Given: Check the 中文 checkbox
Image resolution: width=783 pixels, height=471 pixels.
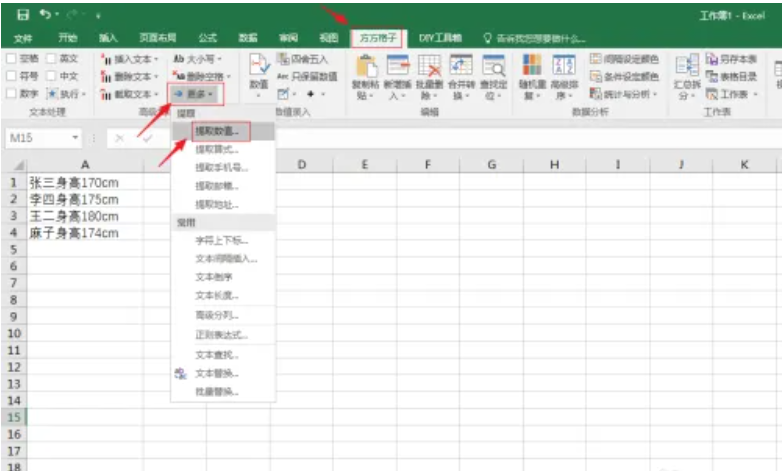Looking at the screenshot, I should click(x=51, y=76).
